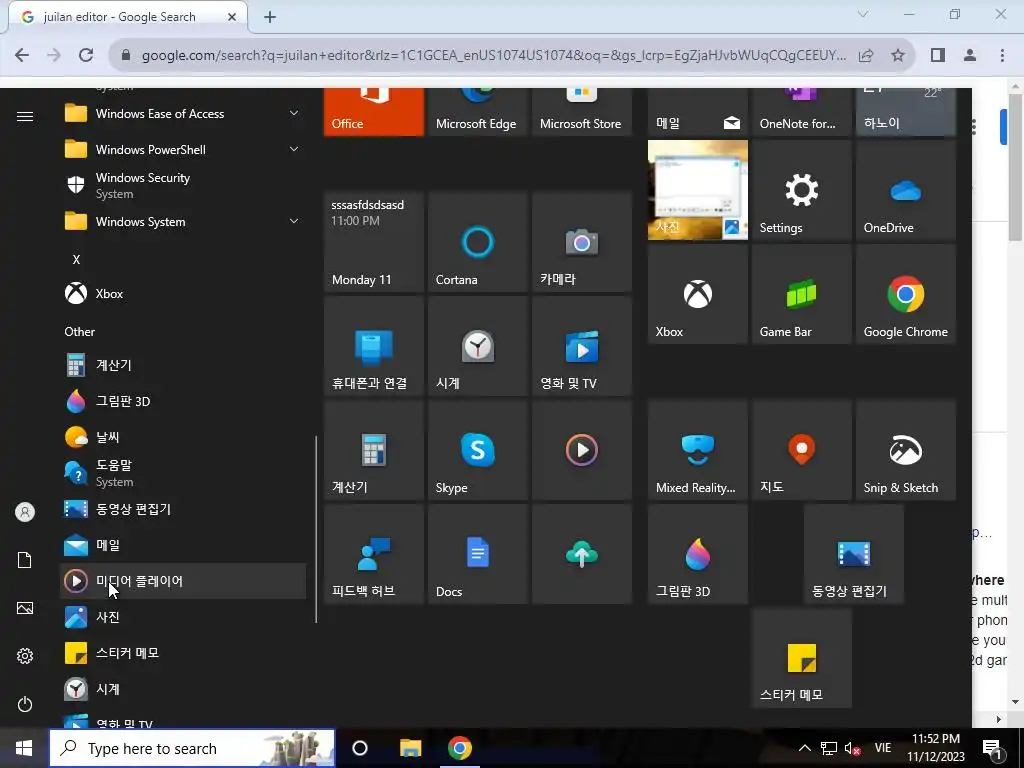Open 도움말 in the app list
Viewport: 1024px width, 768px height.
pyautogui.click(x=183, y=473)
